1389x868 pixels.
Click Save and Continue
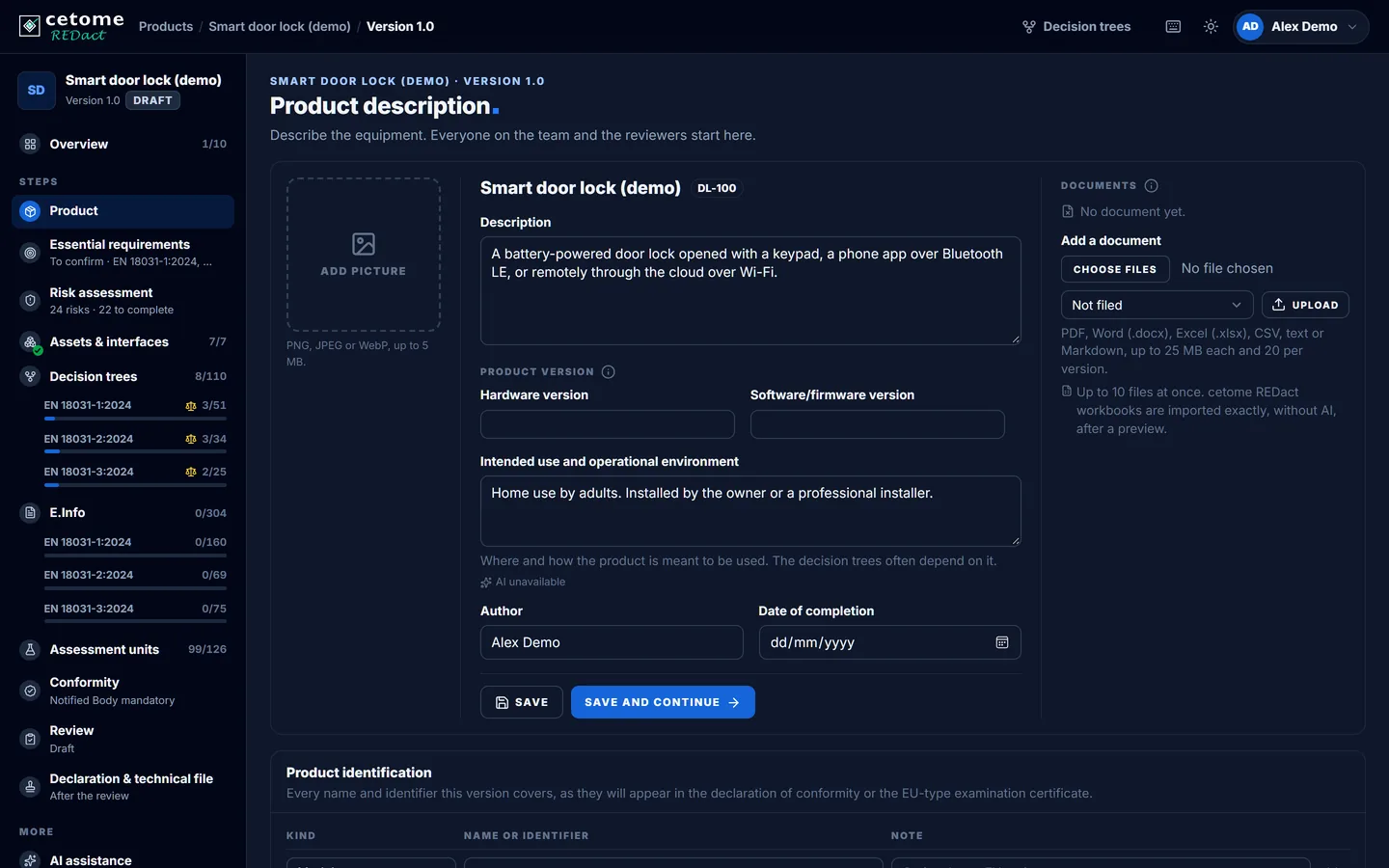663,702
